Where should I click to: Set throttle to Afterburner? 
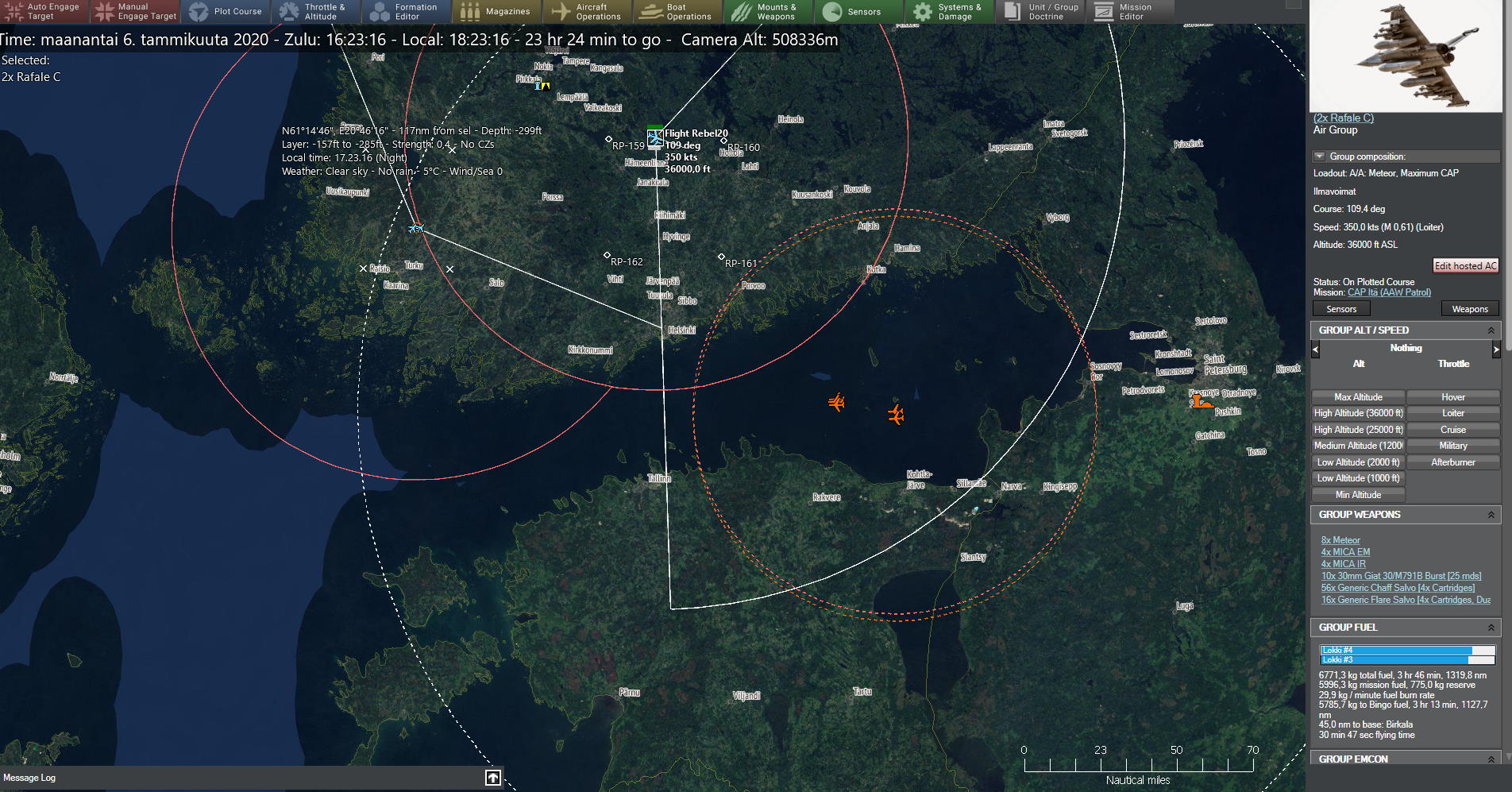click(1452, 462)
